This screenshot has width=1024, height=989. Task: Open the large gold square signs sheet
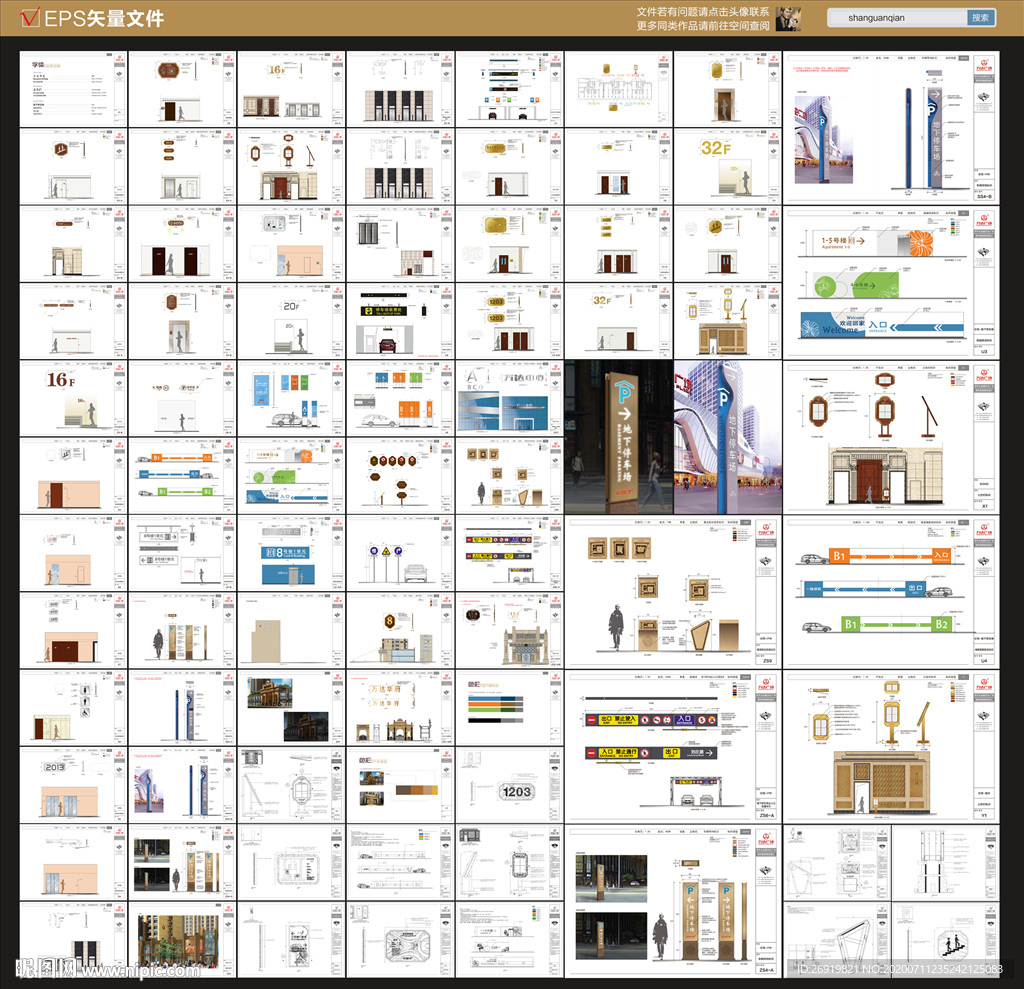(x=673, y=591)
